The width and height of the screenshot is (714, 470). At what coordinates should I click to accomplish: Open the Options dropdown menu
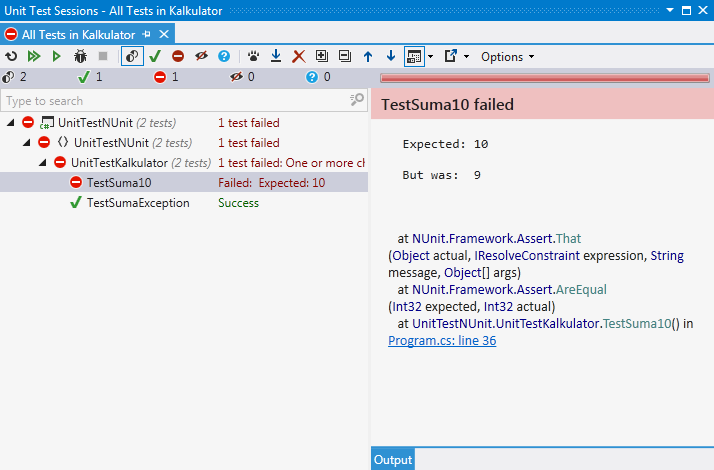click(x=507, y=57)
